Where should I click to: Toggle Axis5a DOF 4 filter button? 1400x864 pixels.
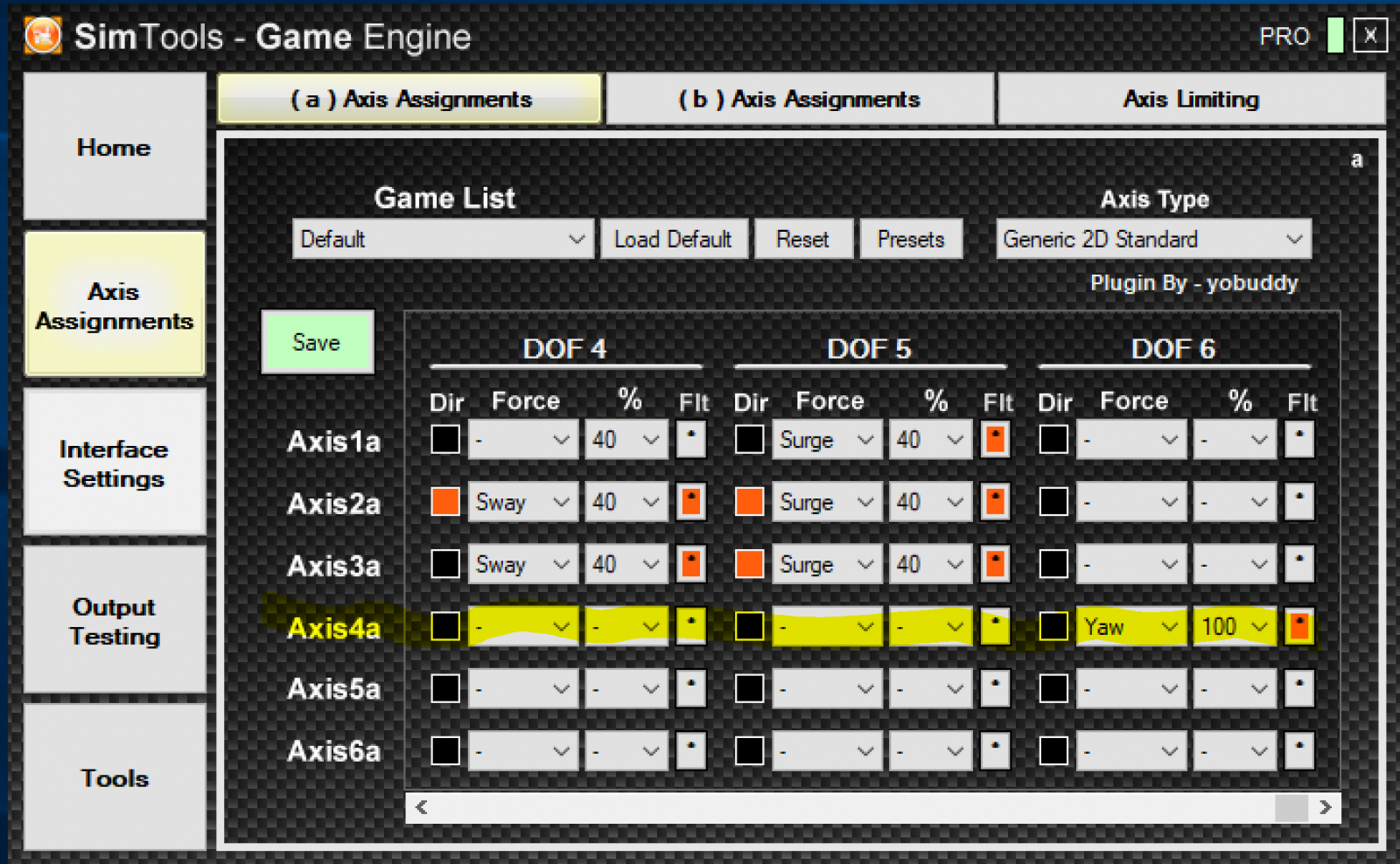691,688
